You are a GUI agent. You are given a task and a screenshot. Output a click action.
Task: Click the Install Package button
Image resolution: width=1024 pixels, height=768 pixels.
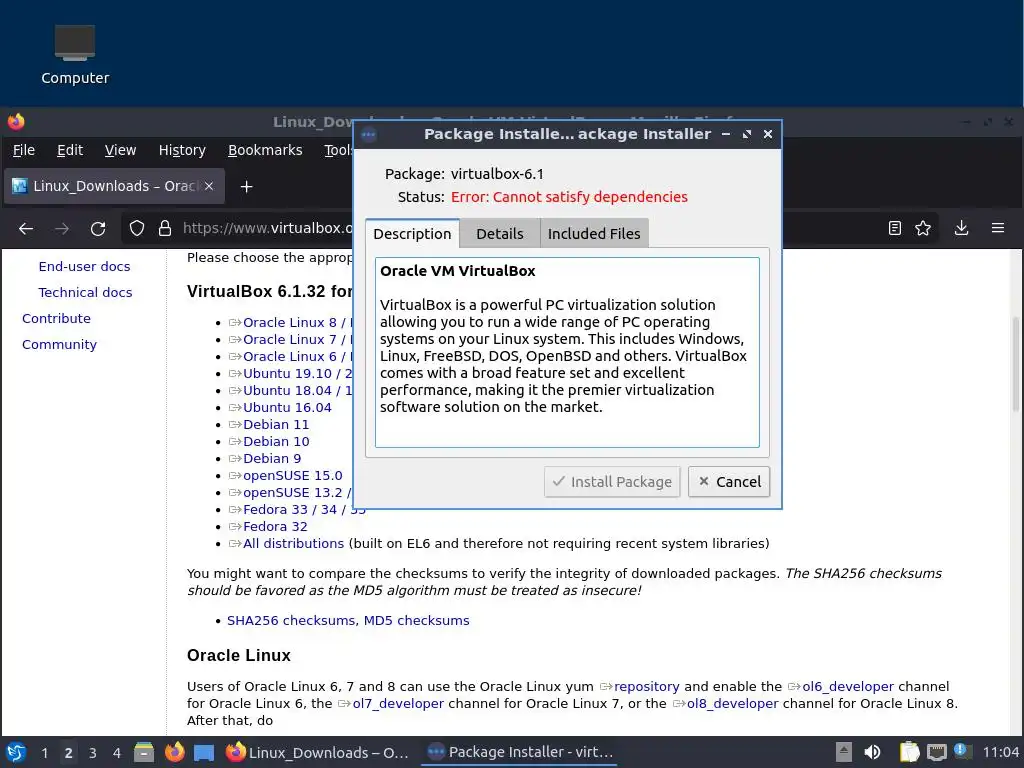coord(612,482)
